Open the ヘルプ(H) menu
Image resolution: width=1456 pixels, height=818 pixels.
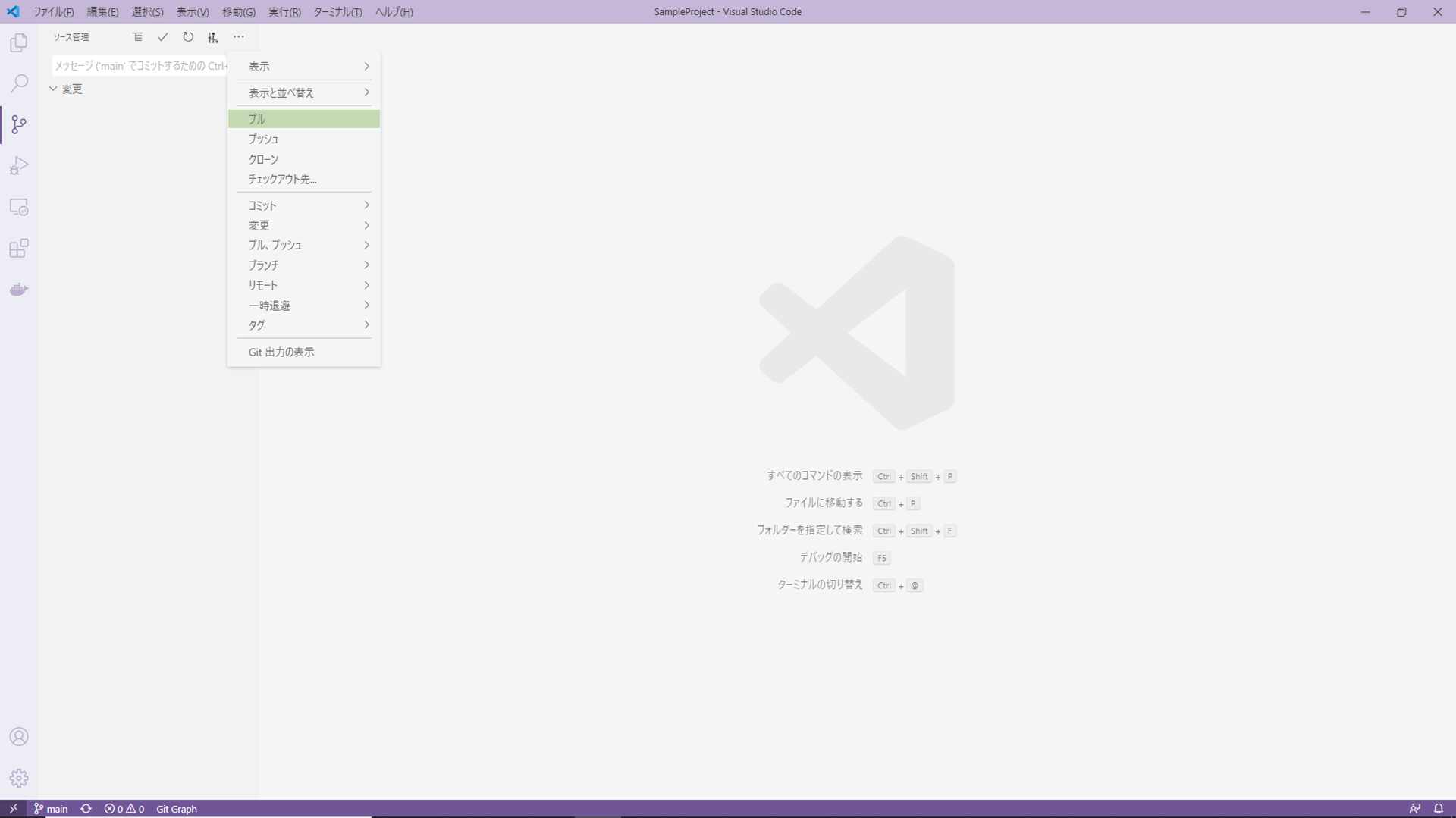click(394, 12)
